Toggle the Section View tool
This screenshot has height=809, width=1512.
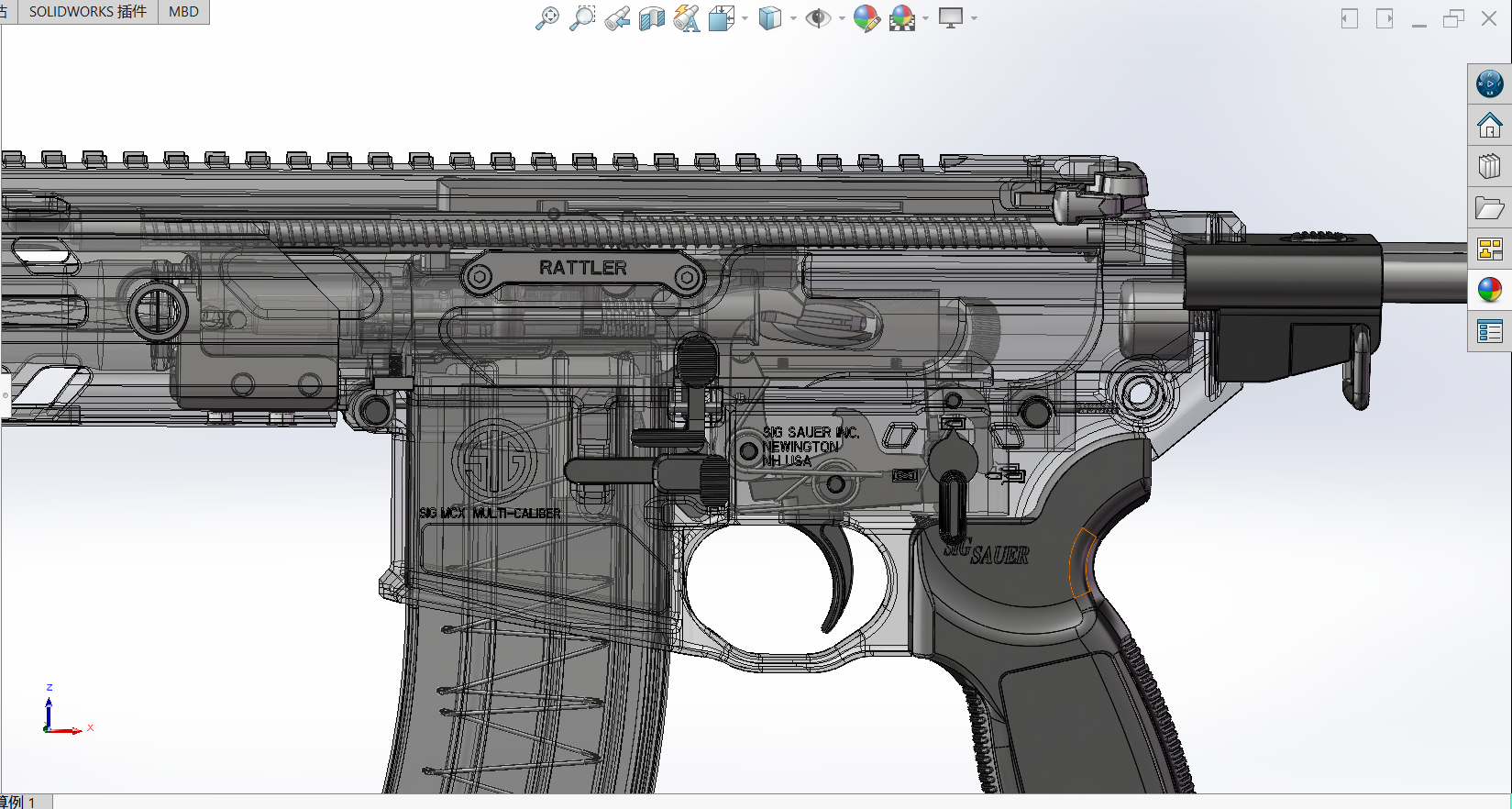[652, 17]
